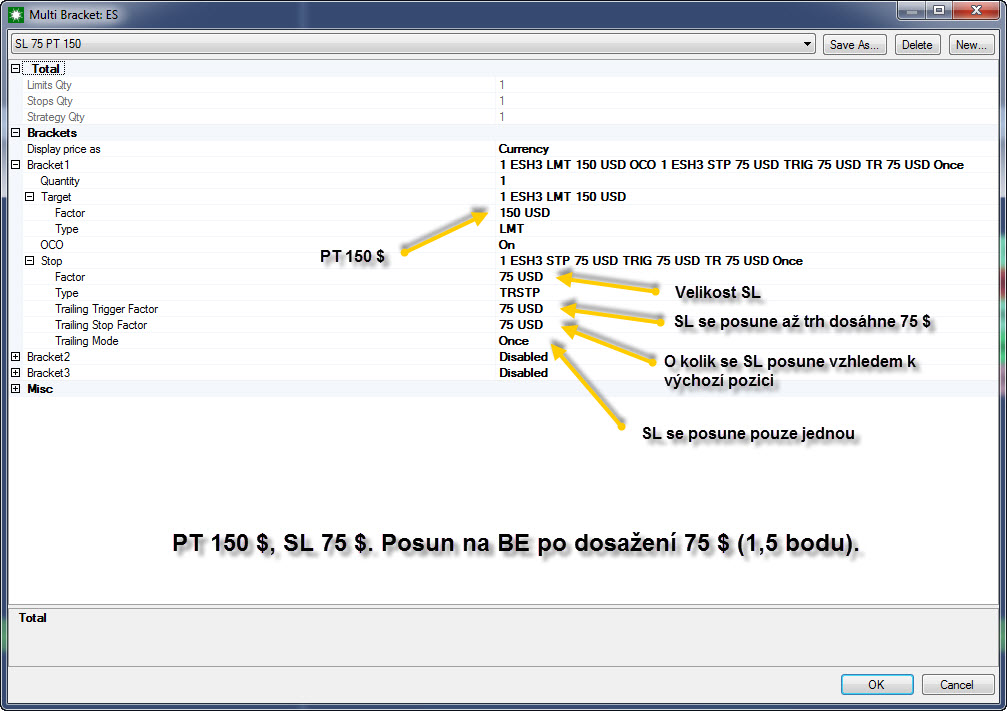Click the OCO value On
1007x711 pixels.
tap(507, 245)
